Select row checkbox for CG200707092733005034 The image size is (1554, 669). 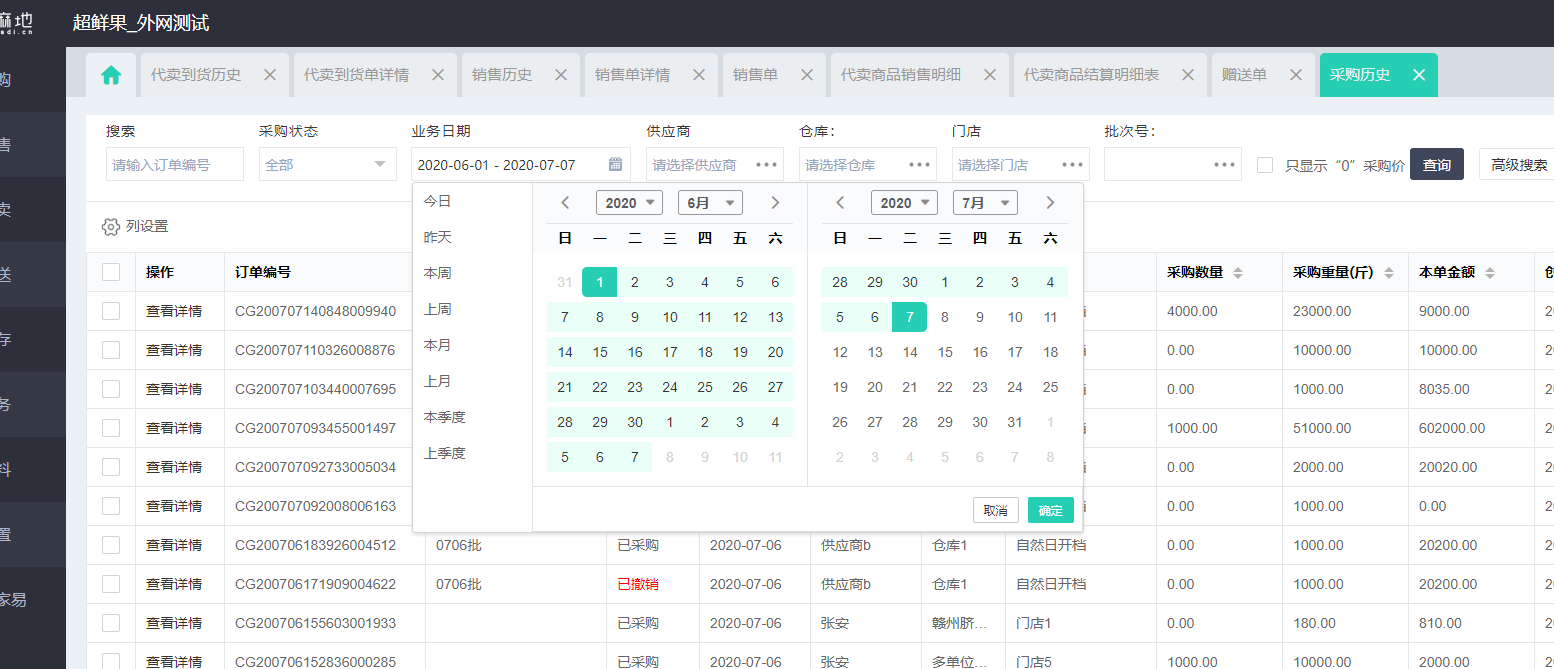point(111,467)
